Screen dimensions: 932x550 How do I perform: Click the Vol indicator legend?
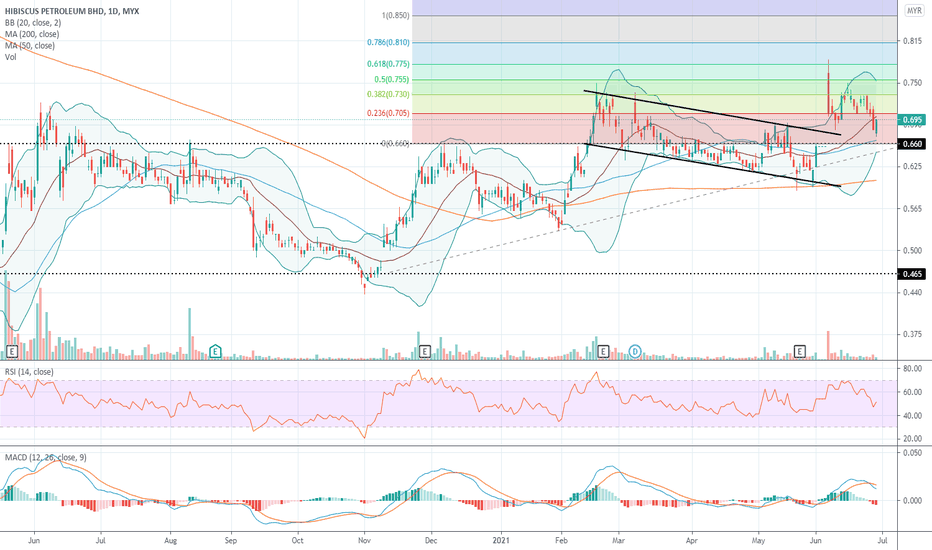pos(11,57)
